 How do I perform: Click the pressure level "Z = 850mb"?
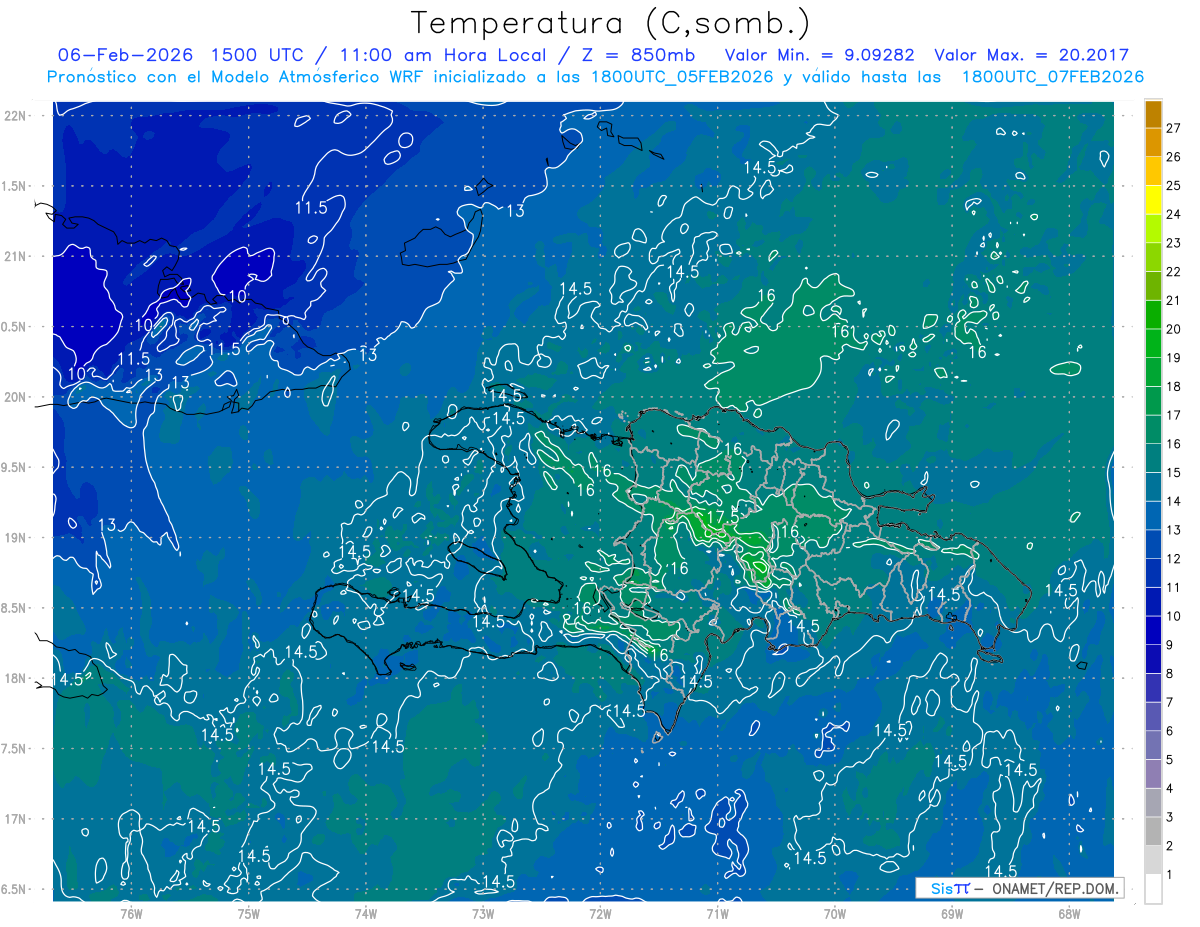pyautogui.click(x=638, y=55)
